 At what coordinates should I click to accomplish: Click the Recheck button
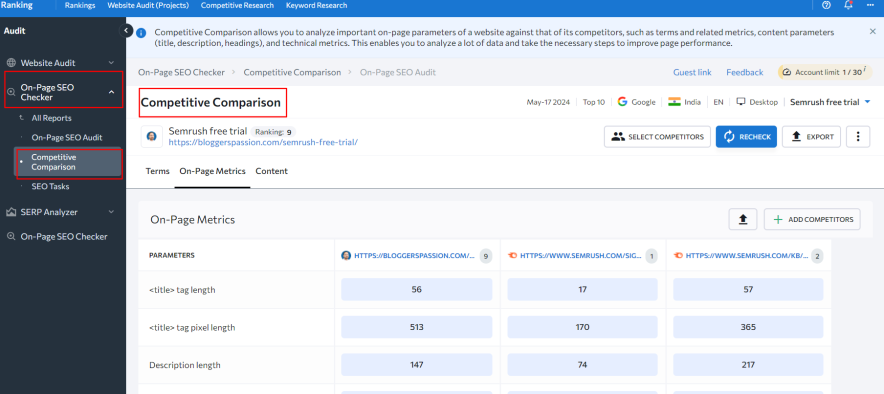point(746,136)
